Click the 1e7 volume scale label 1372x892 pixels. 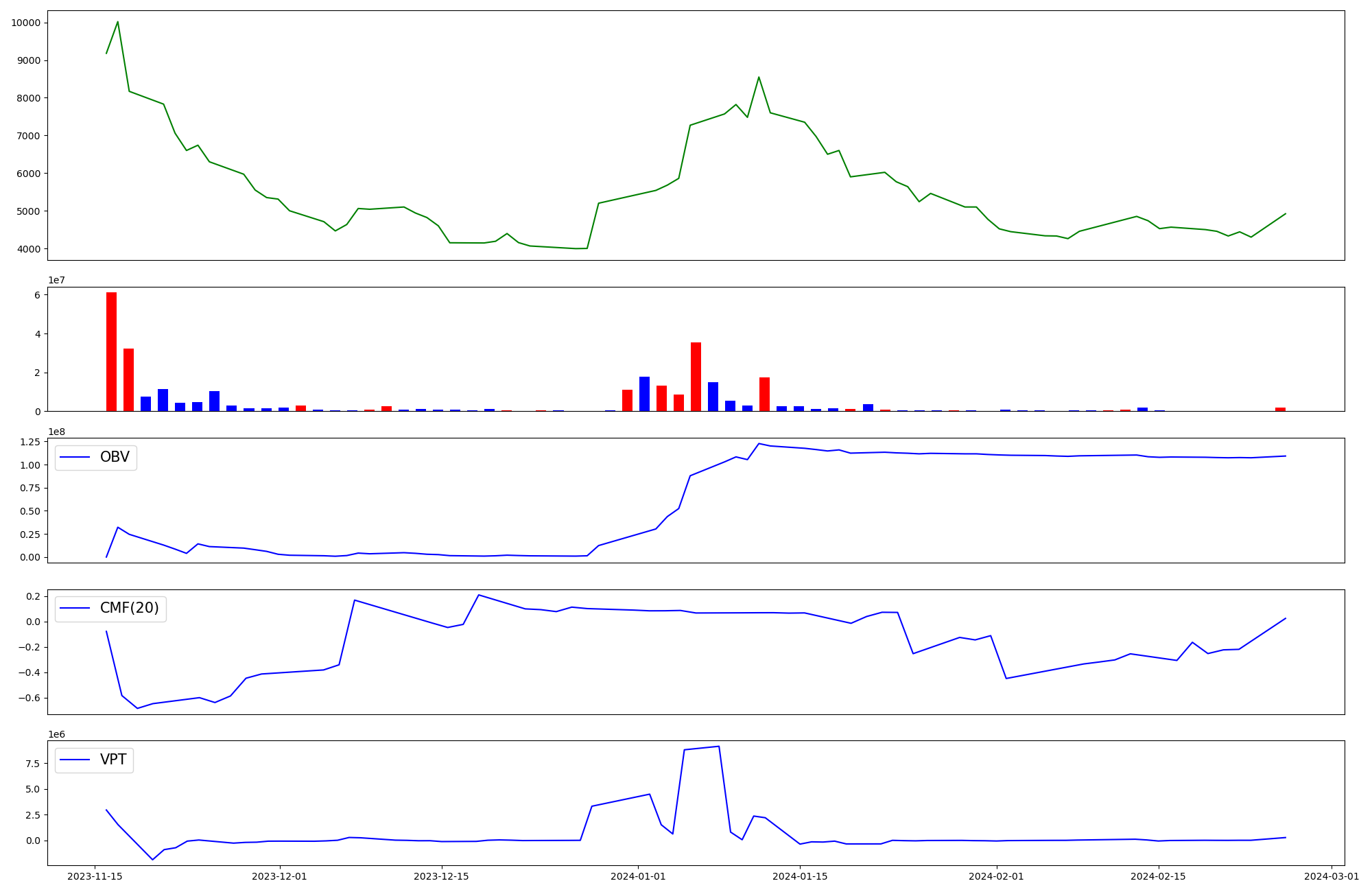tap(56, 281)
